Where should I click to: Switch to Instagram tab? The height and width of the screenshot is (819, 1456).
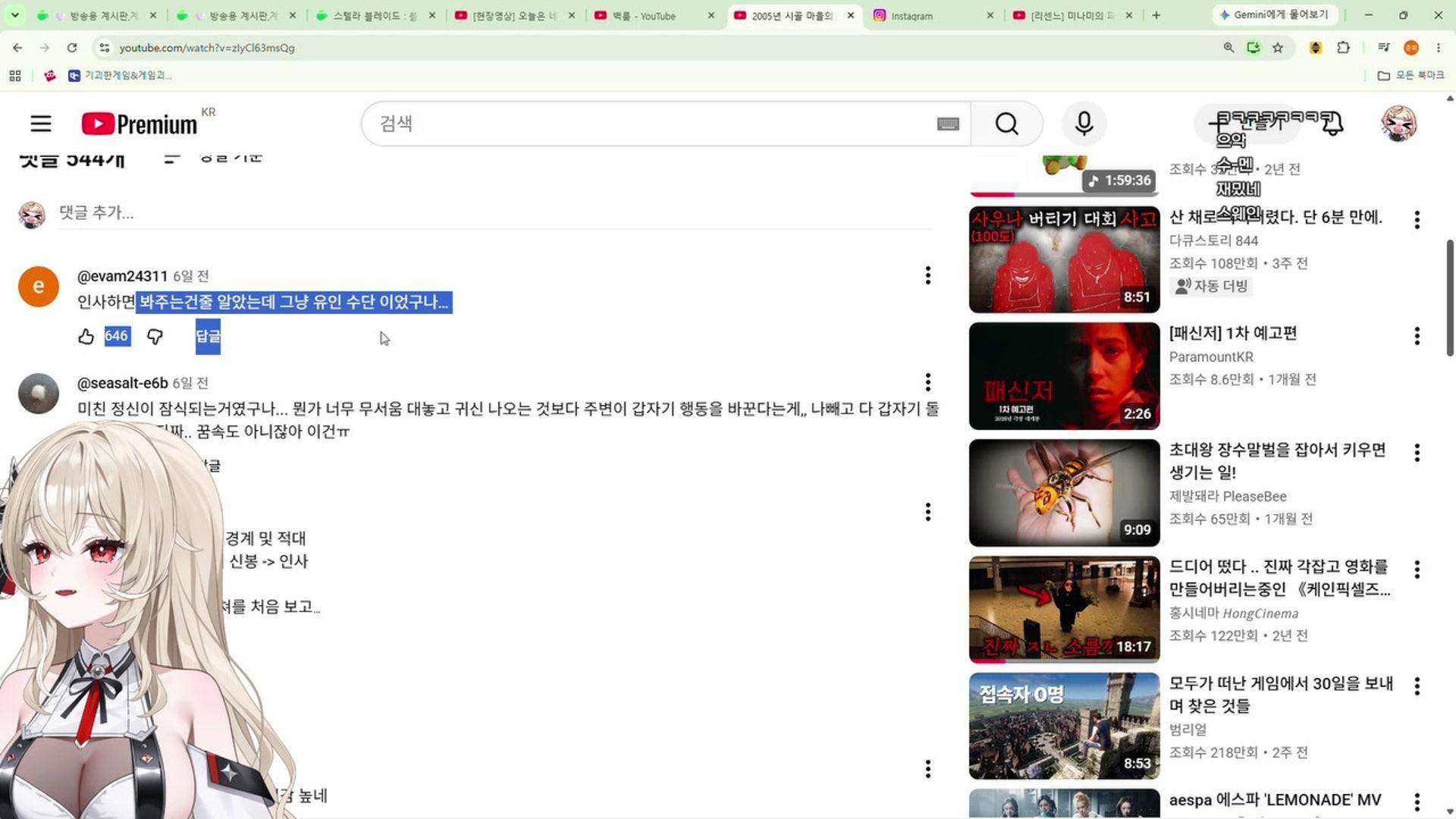(933, 15)
